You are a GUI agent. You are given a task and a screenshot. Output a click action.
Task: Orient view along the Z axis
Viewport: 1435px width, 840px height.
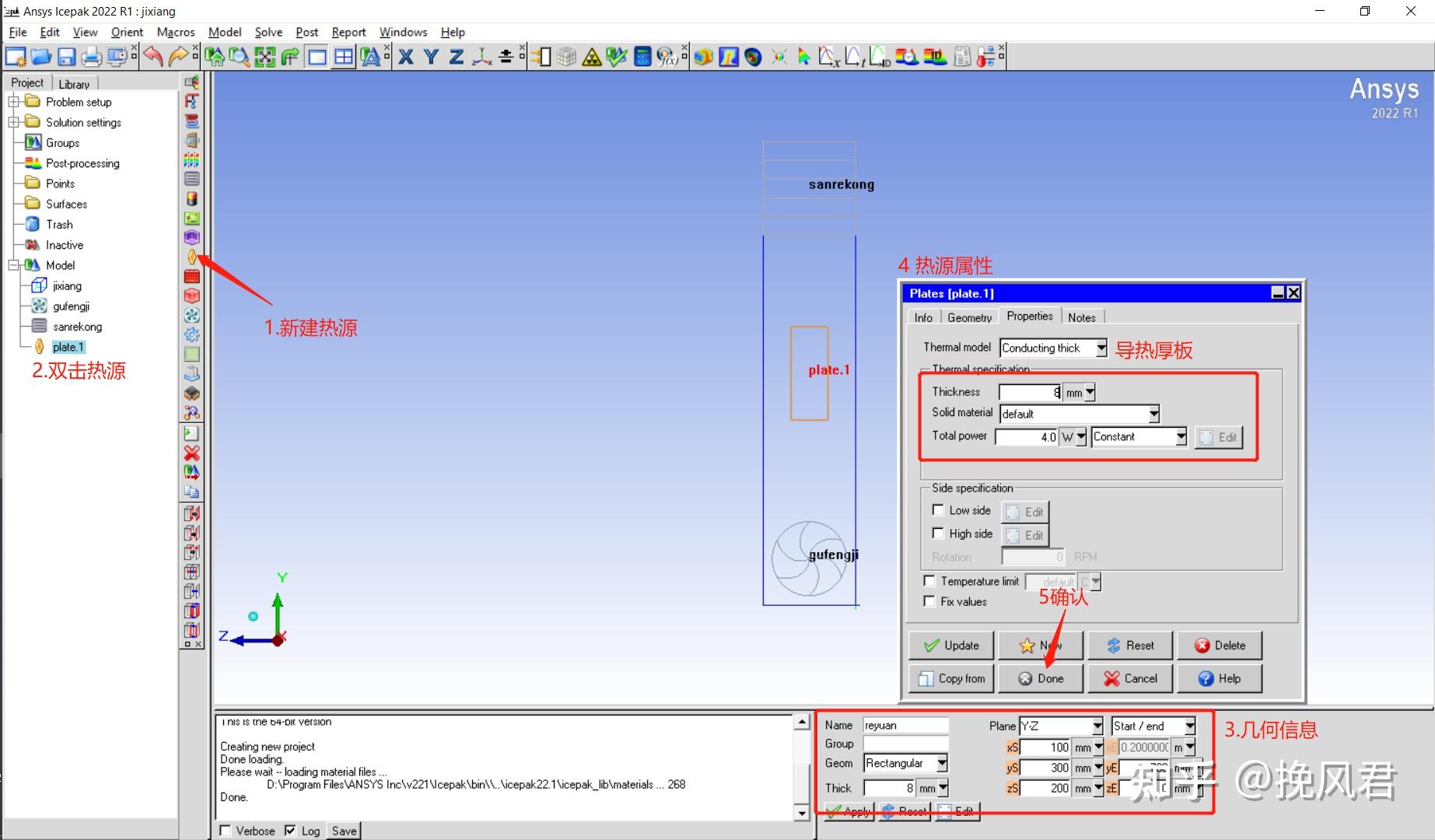457,57
